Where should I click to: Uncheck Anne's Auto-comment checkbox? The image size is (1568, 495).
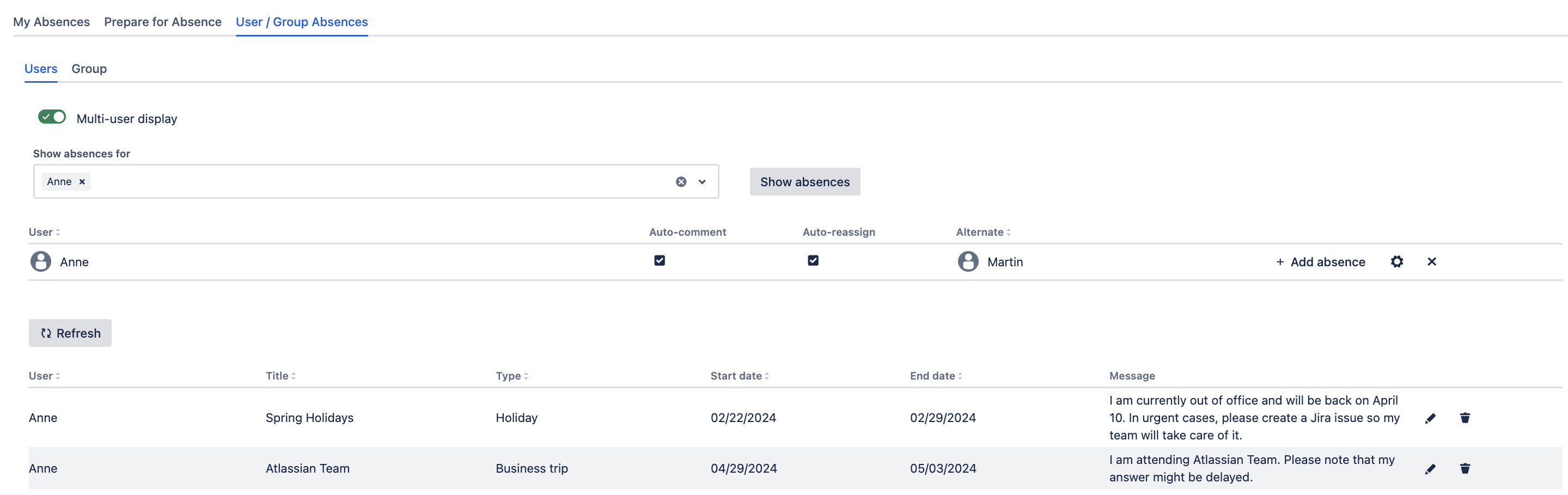[659, 261]
